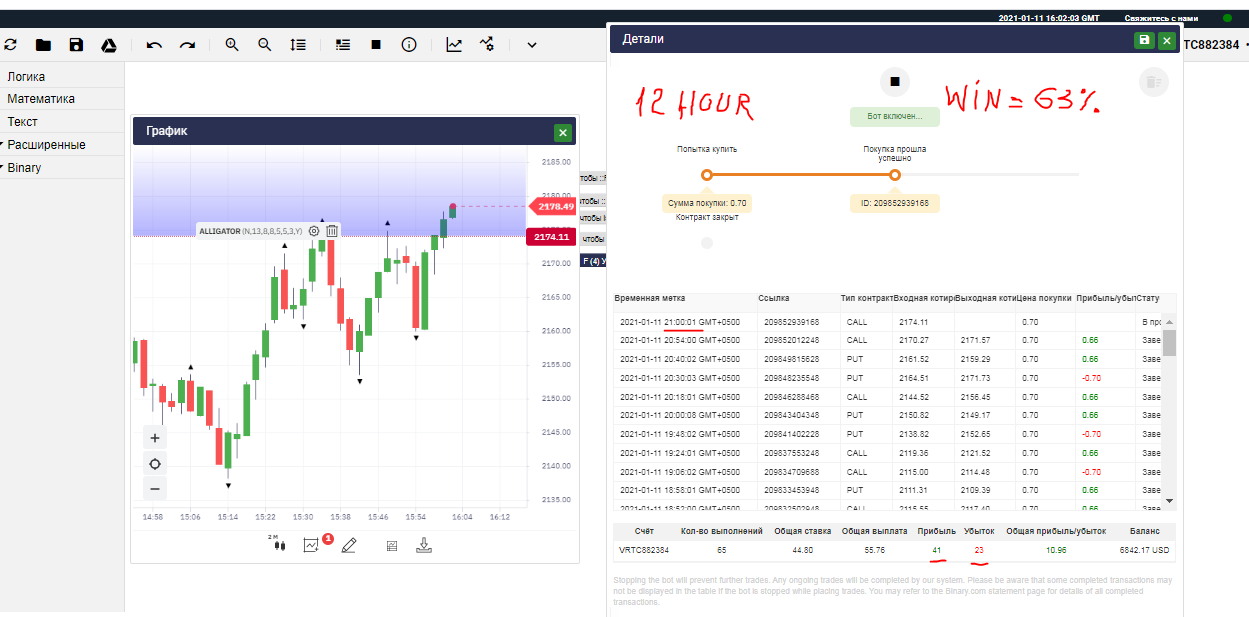Open the summary panel list icon
Image resolution: width=1249 pixels, height=617 pixels.
(343, 45)
